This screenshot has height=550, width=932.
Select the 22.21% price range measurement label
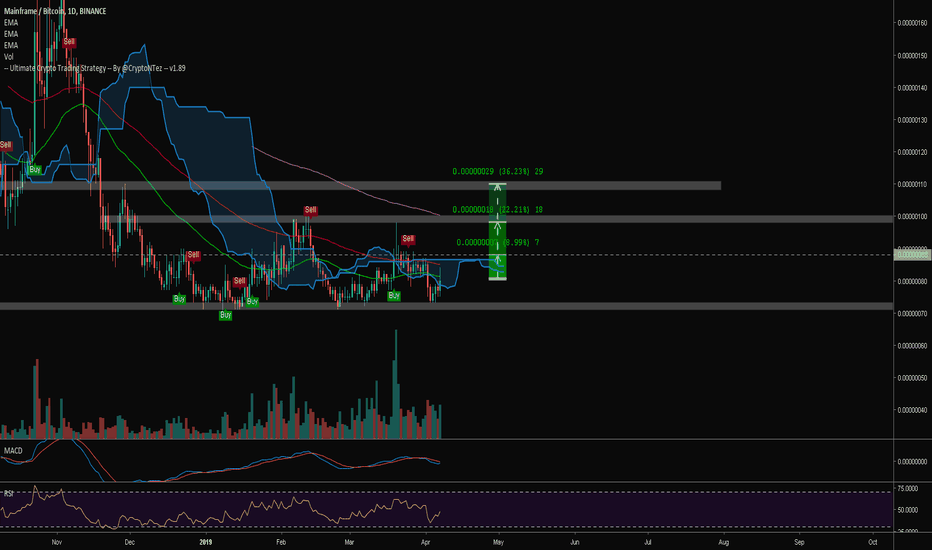coord(498,209)
